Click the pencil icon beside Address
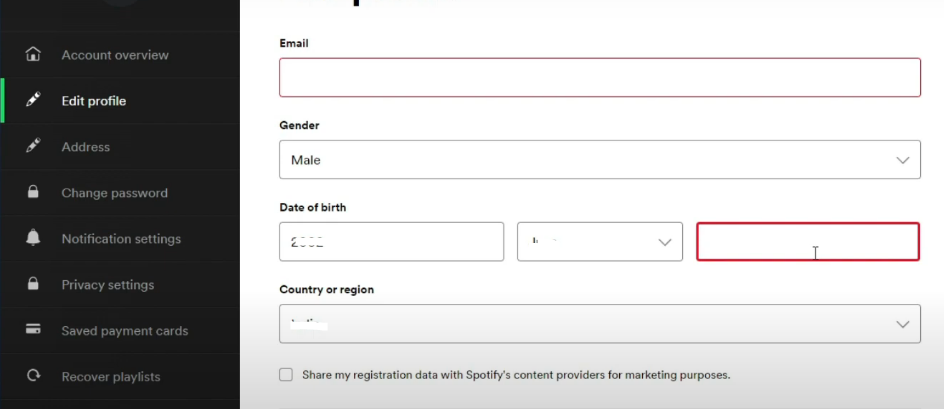Screen dimensions: 944x409 pyautogui.click(x=33, y=146)
